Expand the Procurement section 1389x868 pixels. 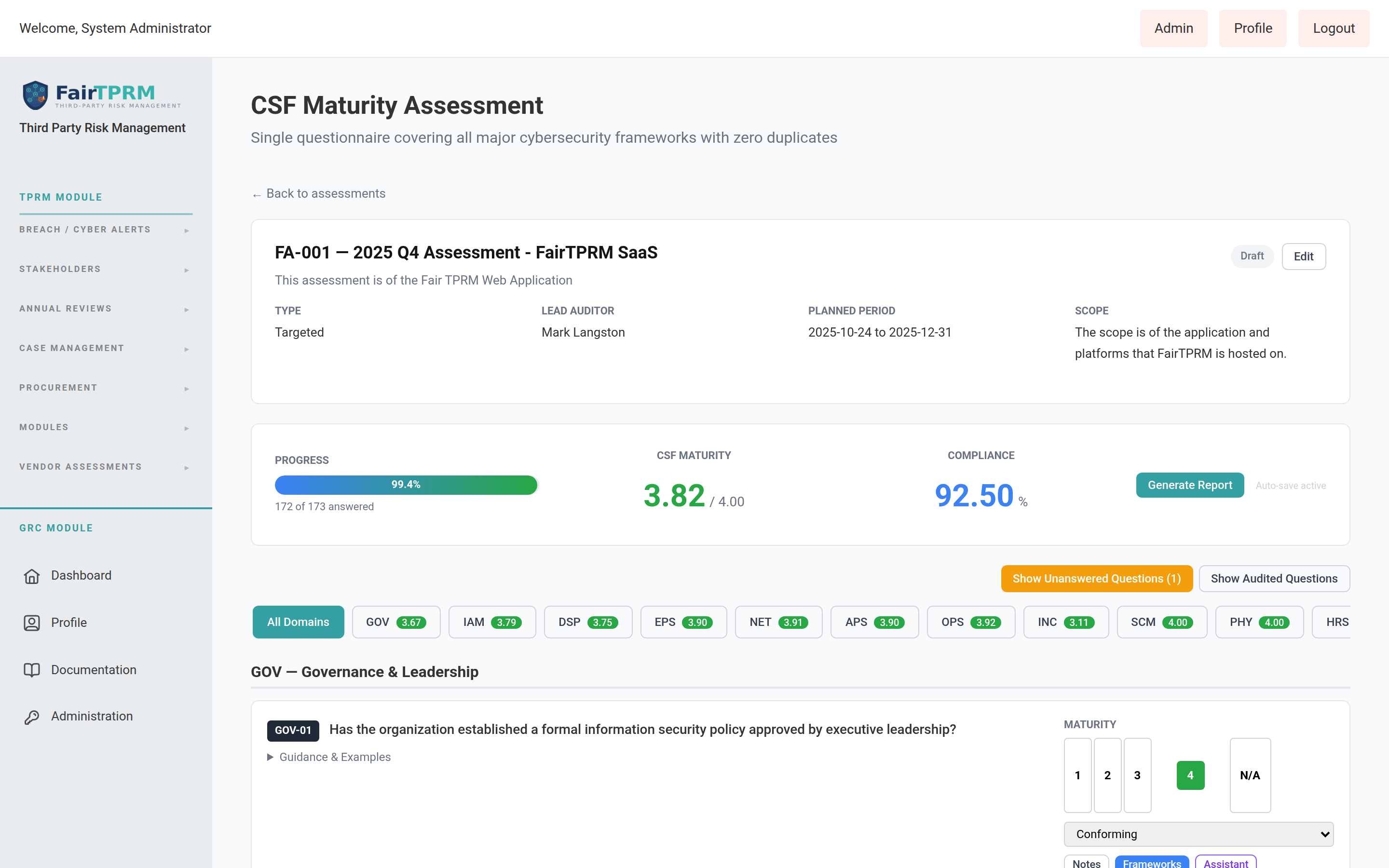coord(106,388)
